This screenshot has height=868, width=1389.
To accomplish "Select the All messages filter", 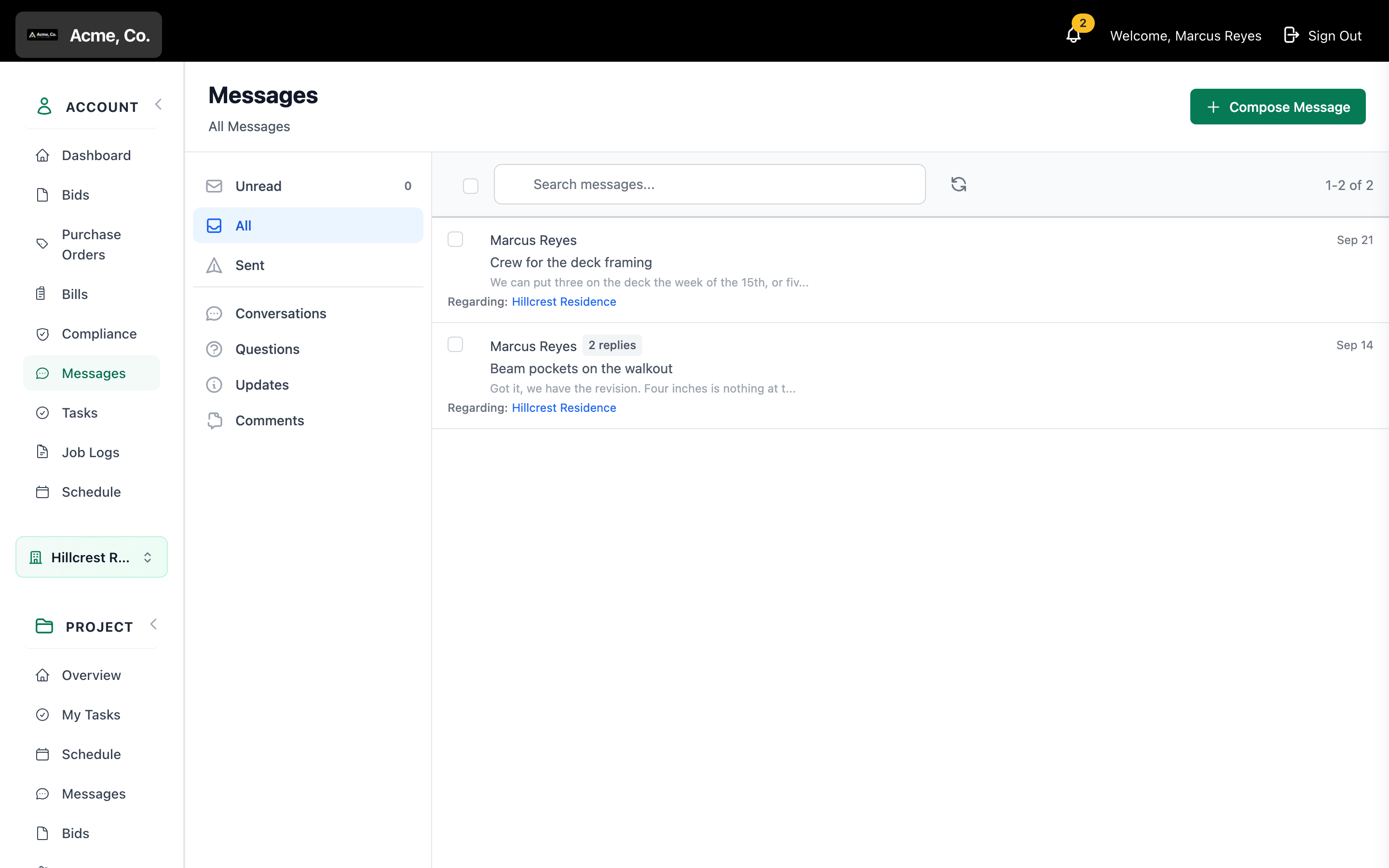I will coord(308,226).
